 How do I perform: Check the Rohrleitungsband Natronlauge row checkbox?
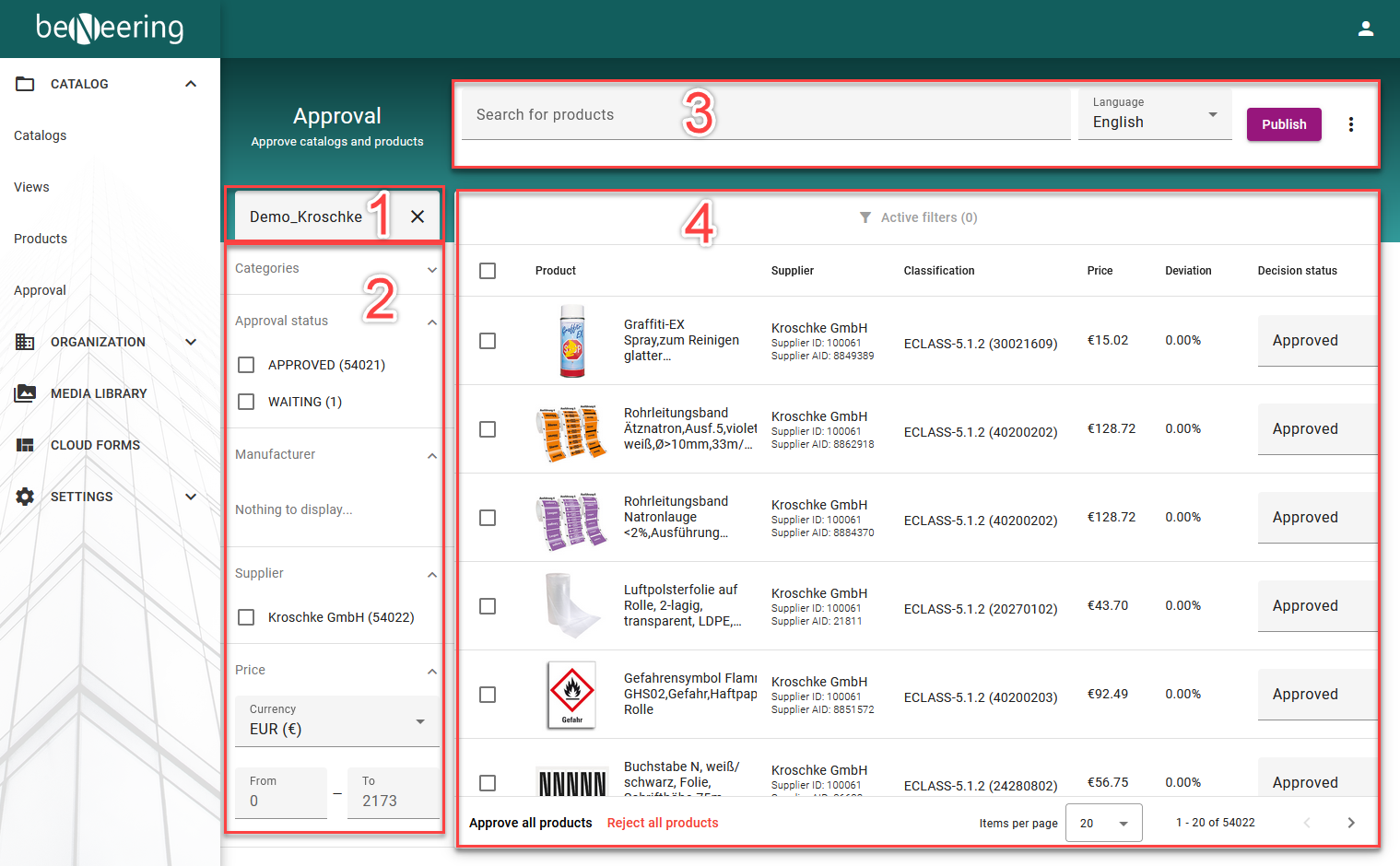[488, 518]
